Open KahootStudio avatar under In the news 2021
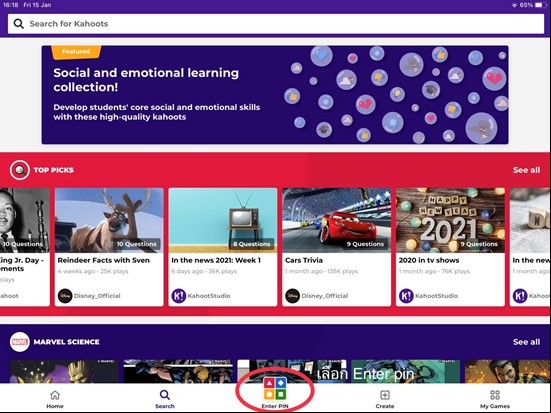The image size is (551, 413). (x=179, y=296)
